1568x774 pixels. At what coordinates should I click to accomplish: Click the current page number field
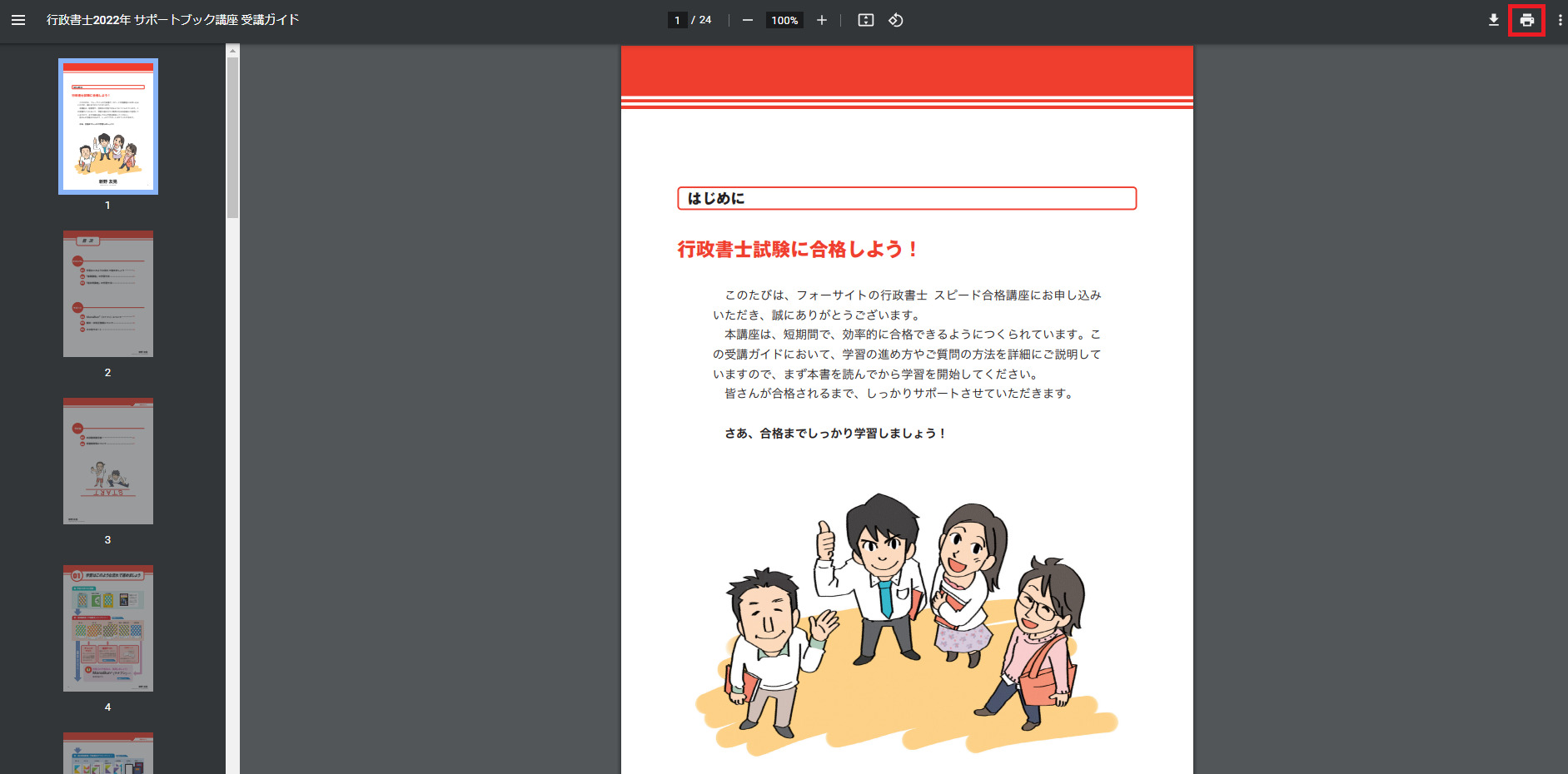tap(678, 20)
